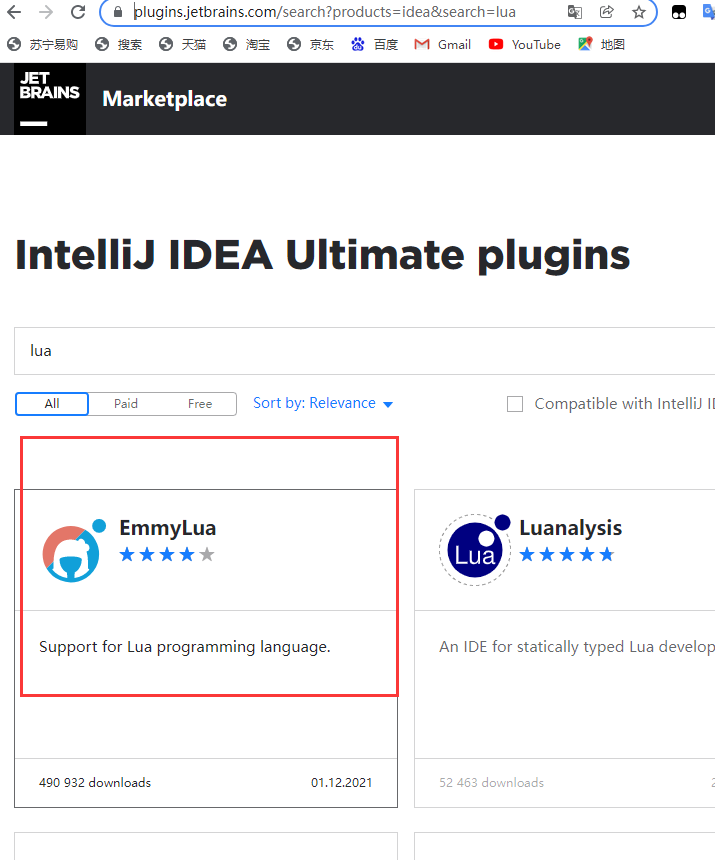Reload the current page
The height and width of the screenshot is (860, 715).
pyautogui.click(x=78, y=12)
